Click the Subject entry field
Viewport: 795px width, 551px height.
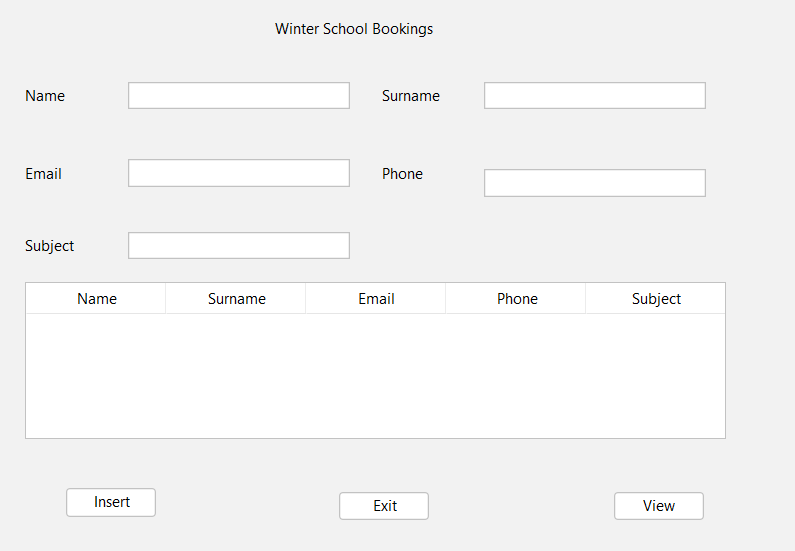[238, 246]
